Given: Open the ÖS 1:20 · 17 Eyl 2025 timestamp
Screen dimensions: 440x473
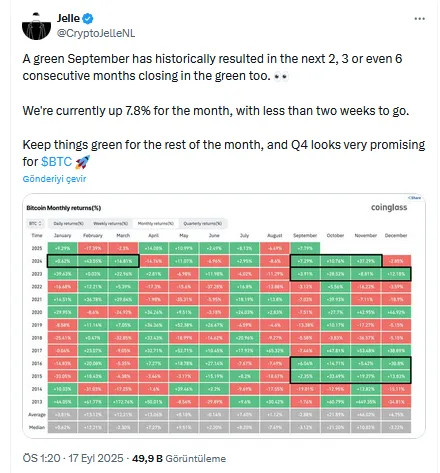Looking at the screenshot, I should click(73, 458).
